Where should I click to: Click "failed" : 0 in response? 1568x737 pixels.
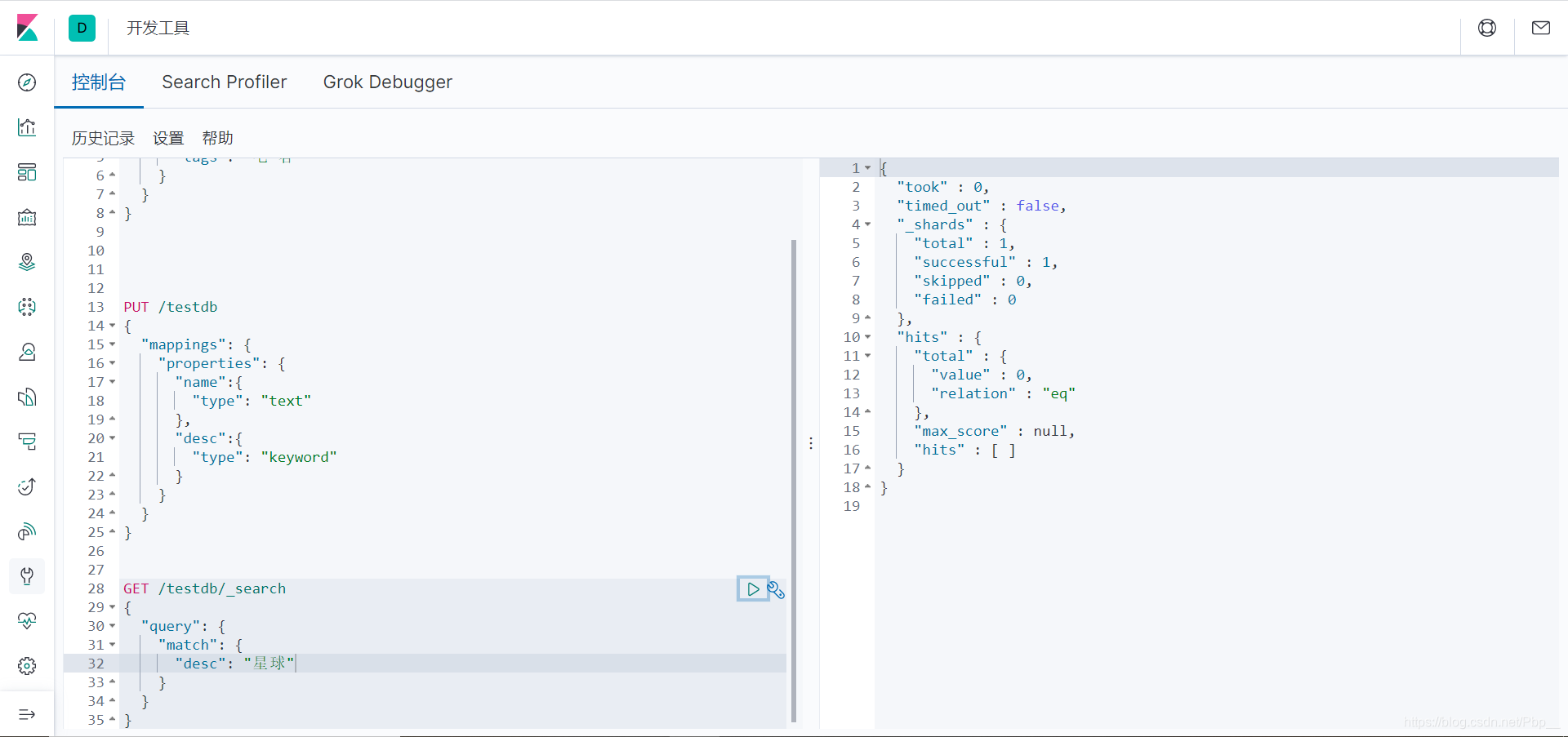click(965, 300)
